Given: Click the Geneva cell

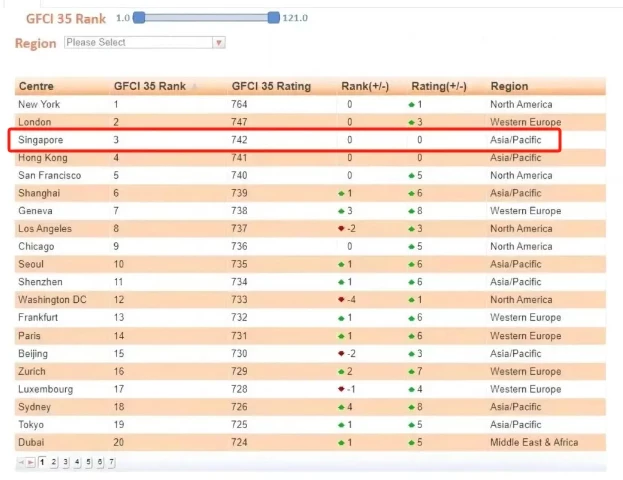Looking at the screenshot, I should coord(35,211).
